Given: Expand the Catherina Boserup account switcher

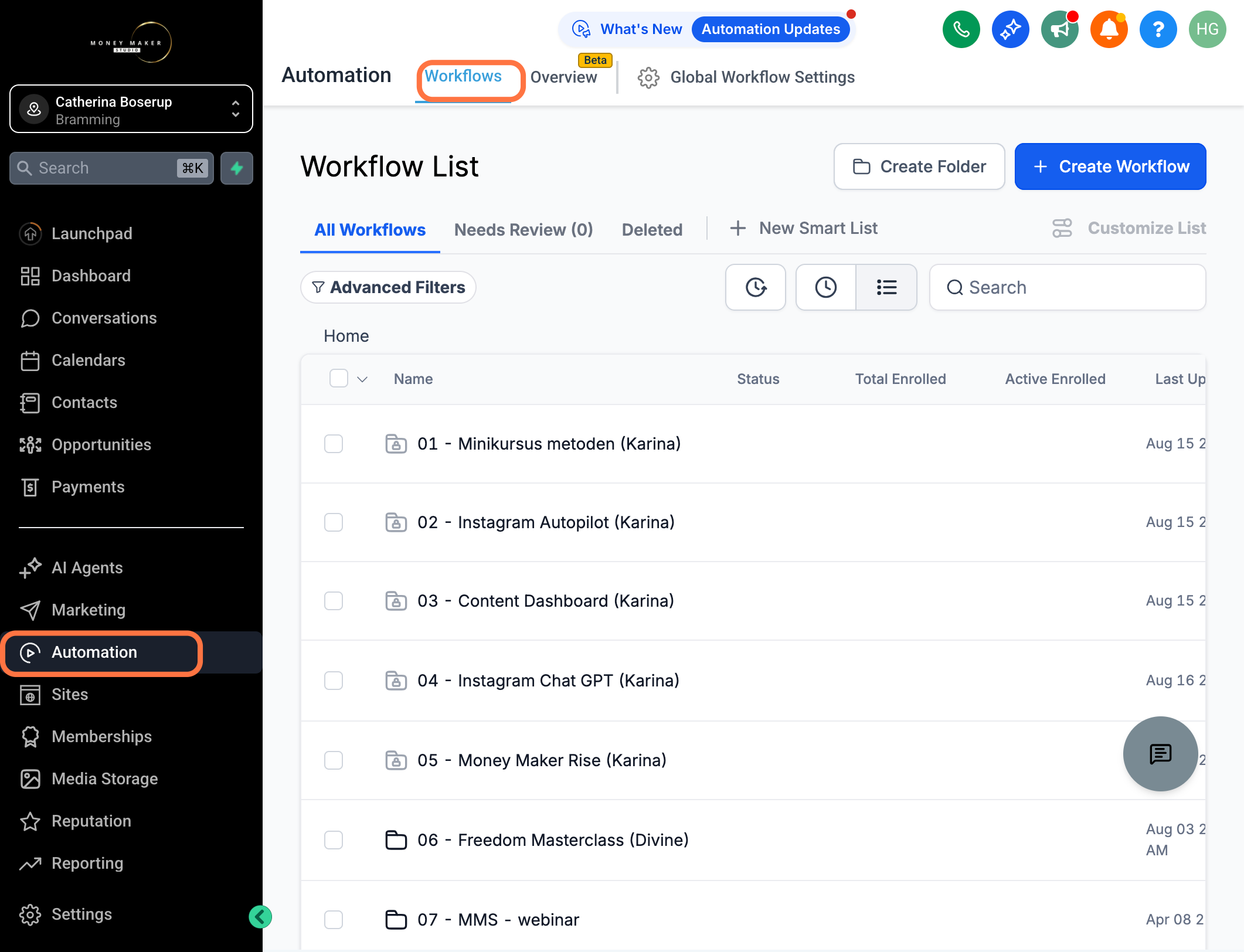Looking at the screenshot, I should pos(131,109).
